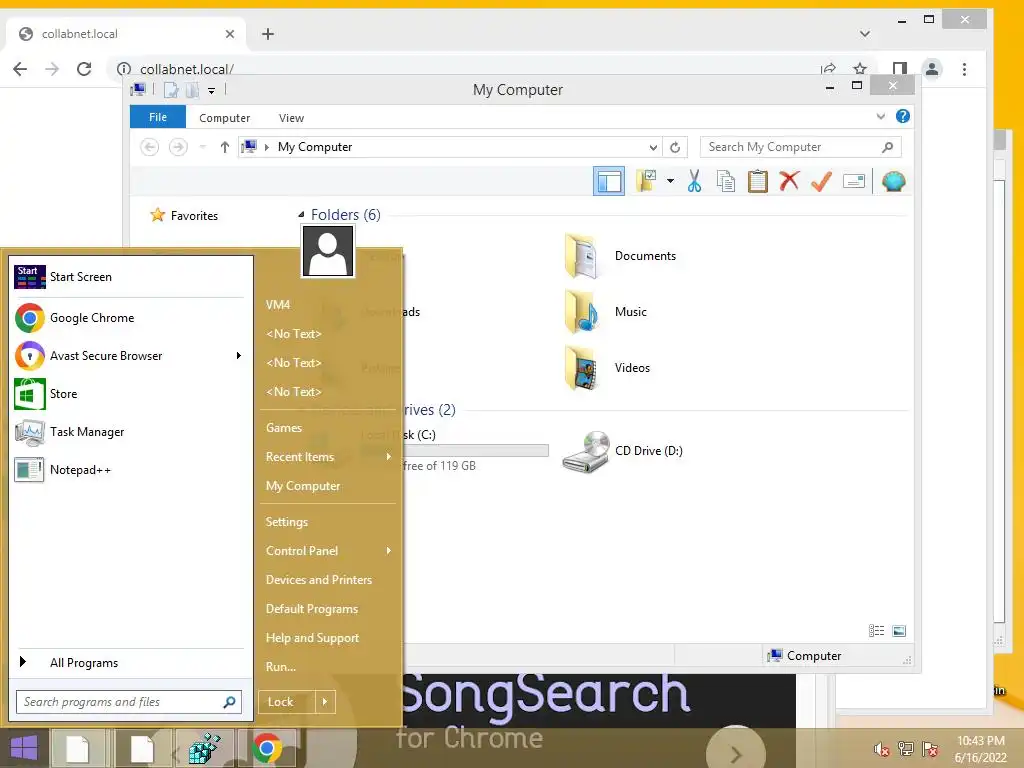The width and height of the screenshot is (1024, 768).
Task: Open folder options toolbar icon
Action: (x=647, y=181)
